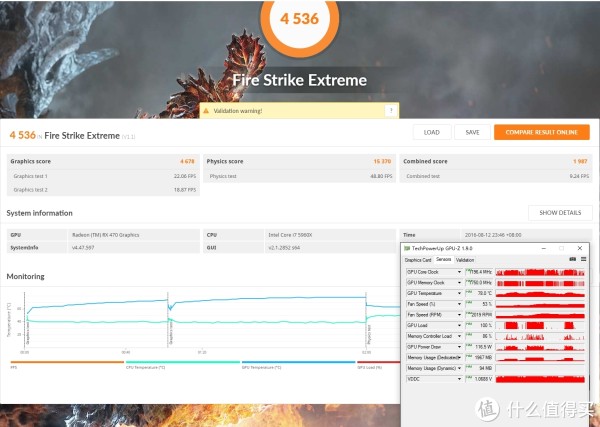Click COMPARE RESULT ONLINE button
This screenshot has height=427, width=600.
click(541, 132)
